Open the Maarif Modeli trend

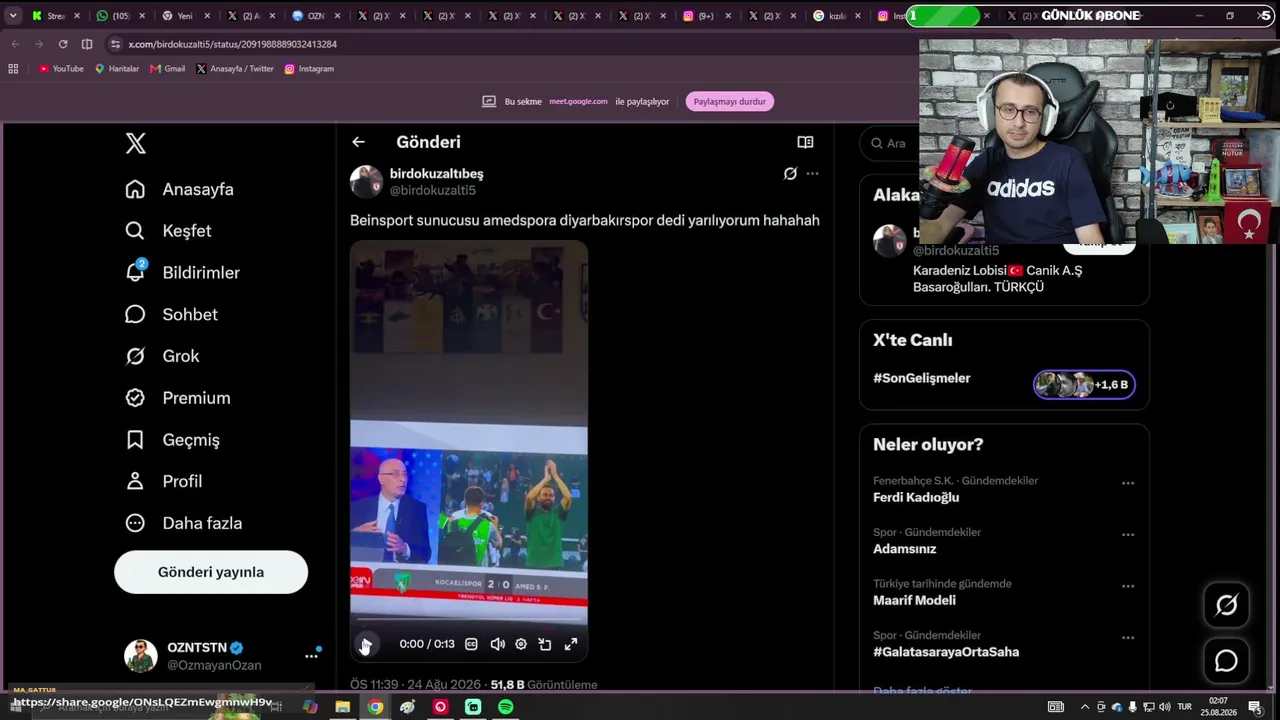pos(914,600)
